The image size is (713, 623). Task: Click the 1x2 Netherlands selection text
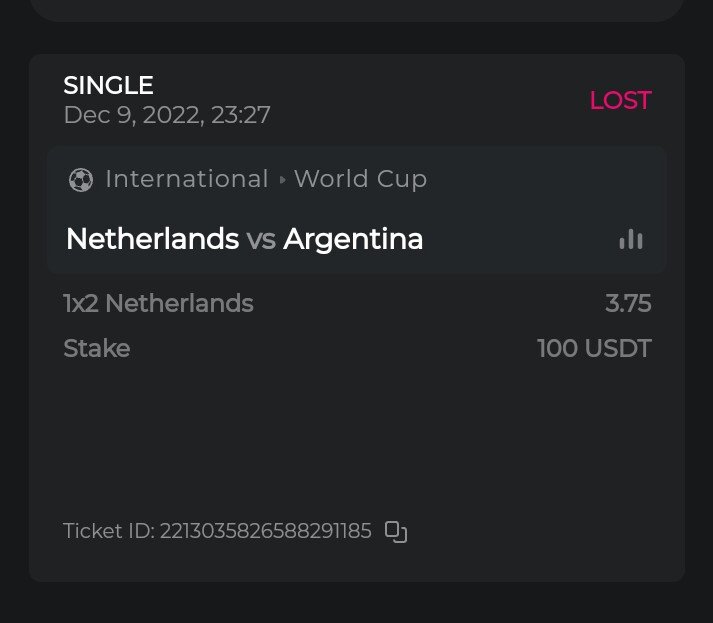click(x=158, y=303)
